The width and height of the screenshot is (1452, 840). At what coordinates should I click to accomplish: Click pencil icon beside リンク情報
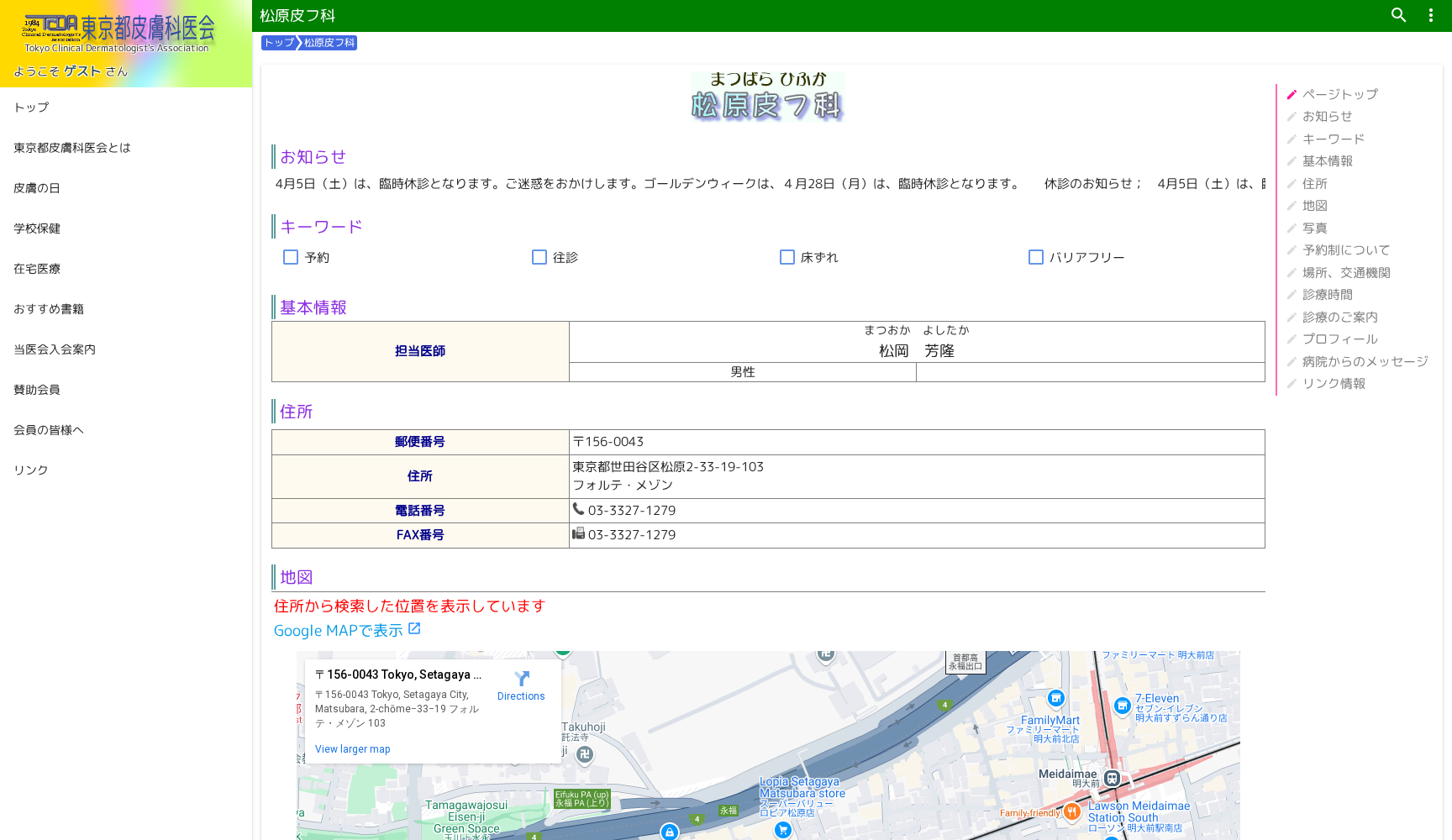point(1292,384)
